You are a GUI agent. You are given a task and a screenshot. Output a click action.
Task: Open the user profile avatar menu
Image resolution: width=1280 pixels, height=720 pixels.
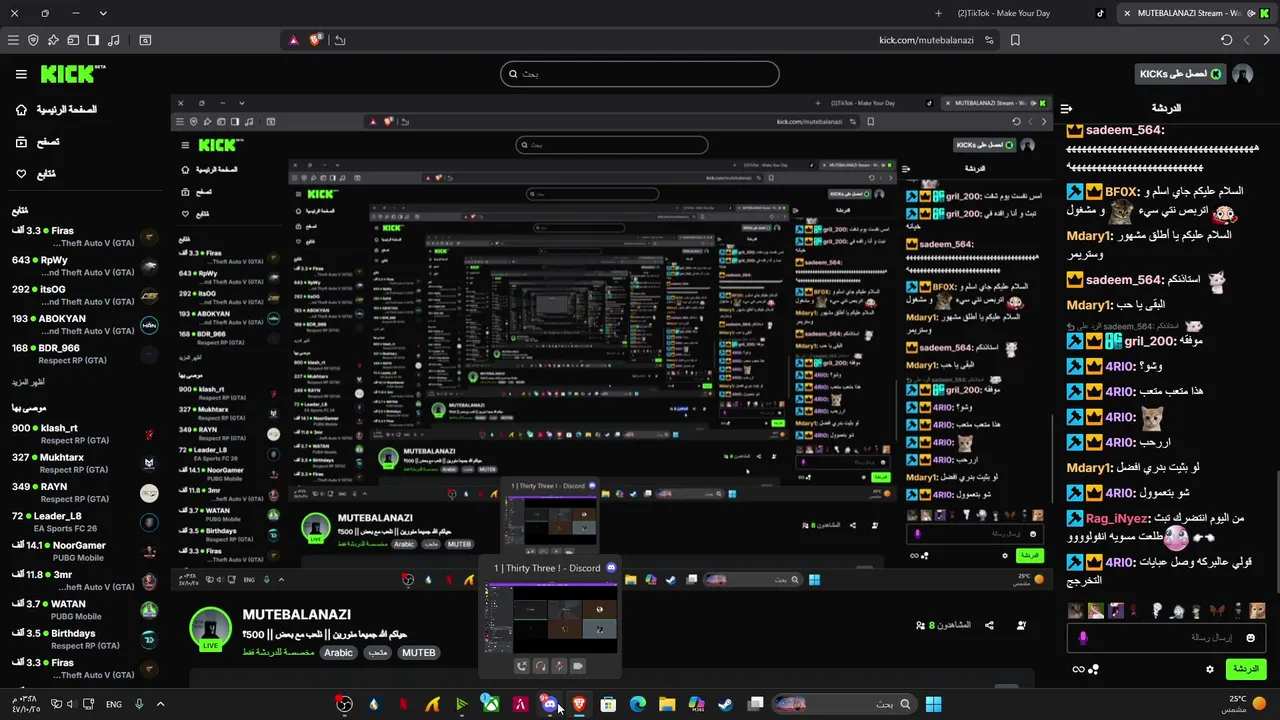[x=1243, y=74]
